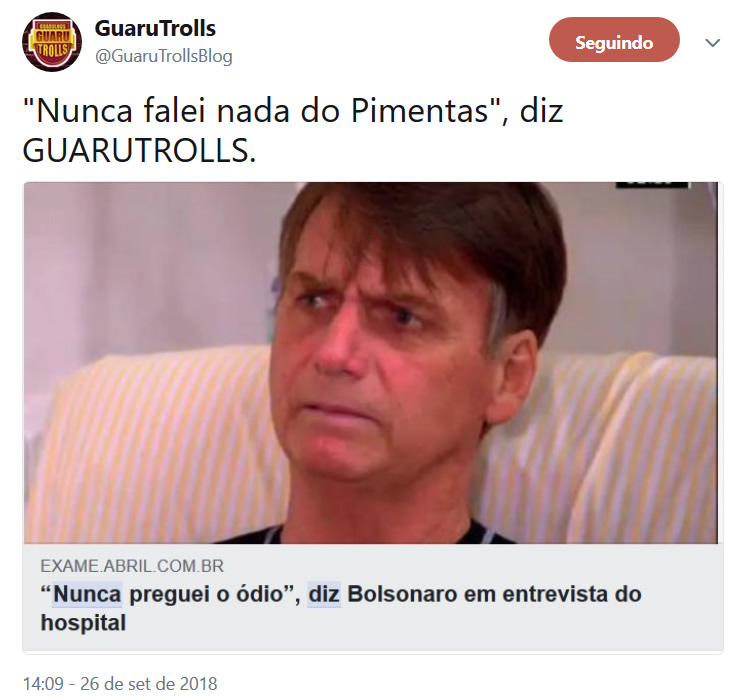Image resolution: width=743 pixels, height=699 pixels.
Task: Open the article preview image
Action: (x=371, y=363)
